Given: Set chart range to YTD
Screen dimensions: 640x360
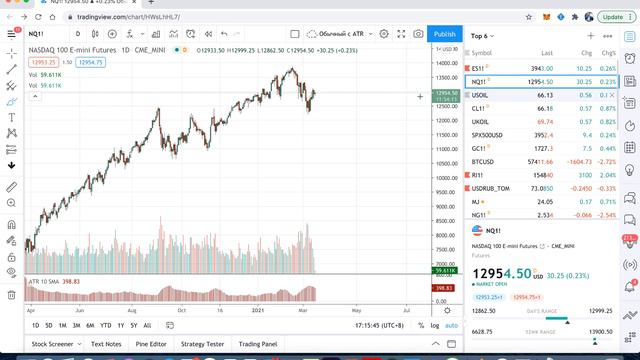Looking at the screenshot, I should [106, 325].
